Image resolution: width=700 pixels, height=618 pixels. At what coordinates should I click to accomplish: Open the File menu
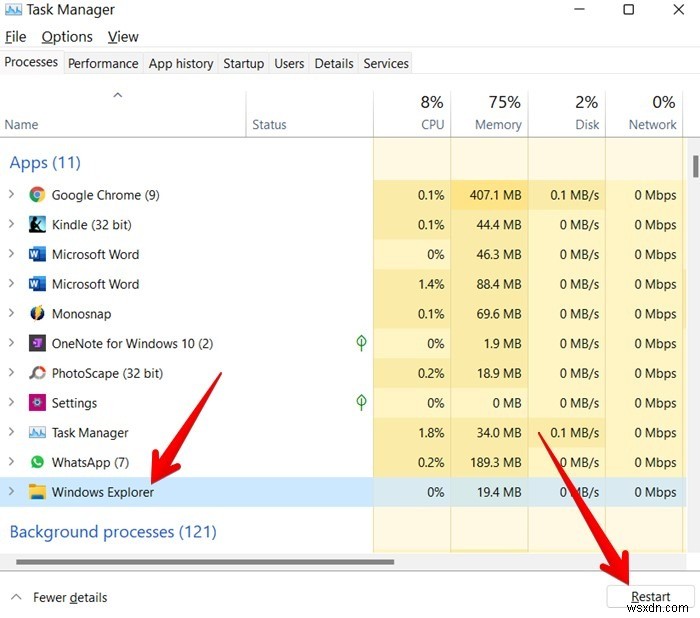pyautogui.click(x=16, y=37)
